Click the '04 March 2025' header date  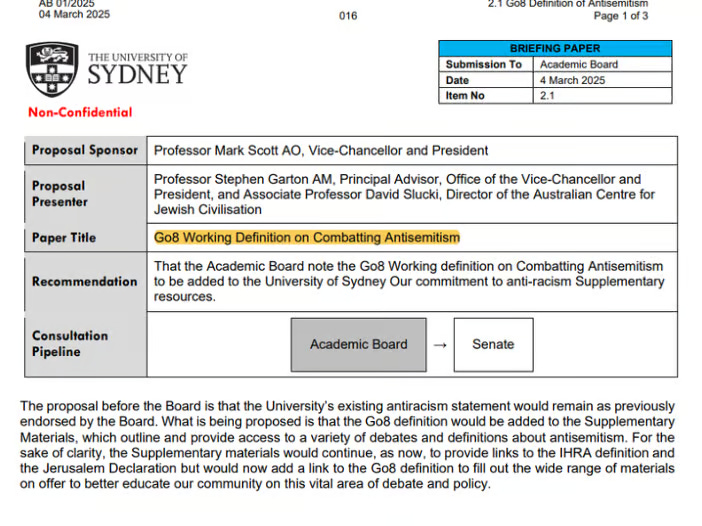pos(74,14)
